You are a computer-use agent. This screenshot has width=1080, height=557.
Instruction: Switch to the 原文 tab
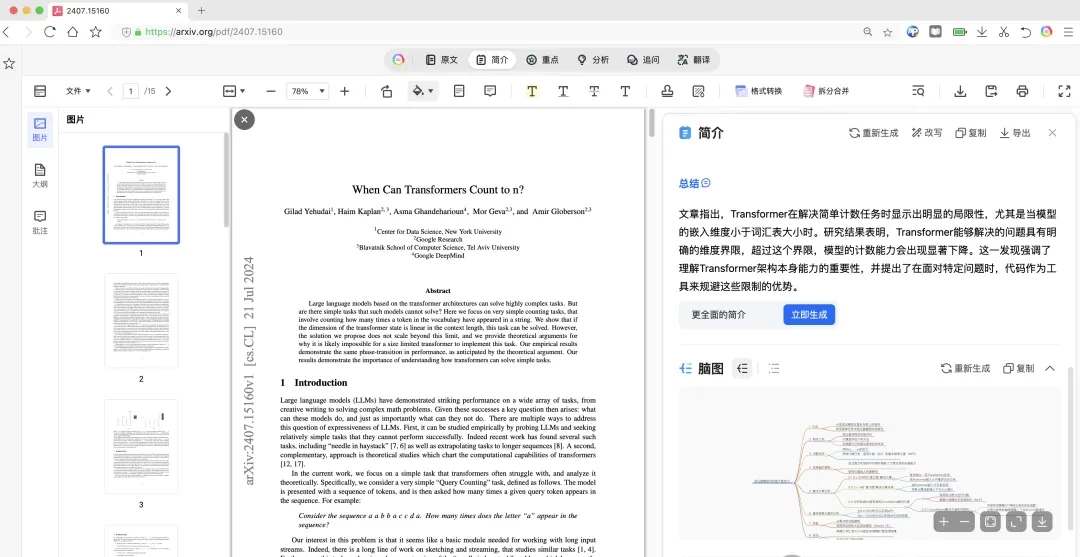(x=442, y=60)
